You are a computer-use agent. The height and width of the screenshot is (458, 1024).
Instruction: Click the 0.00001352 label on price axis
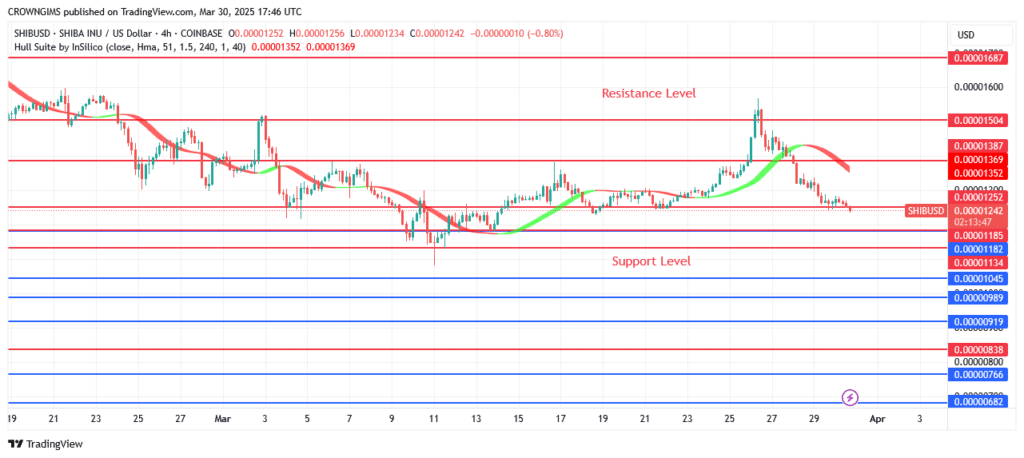coord(980,173)
